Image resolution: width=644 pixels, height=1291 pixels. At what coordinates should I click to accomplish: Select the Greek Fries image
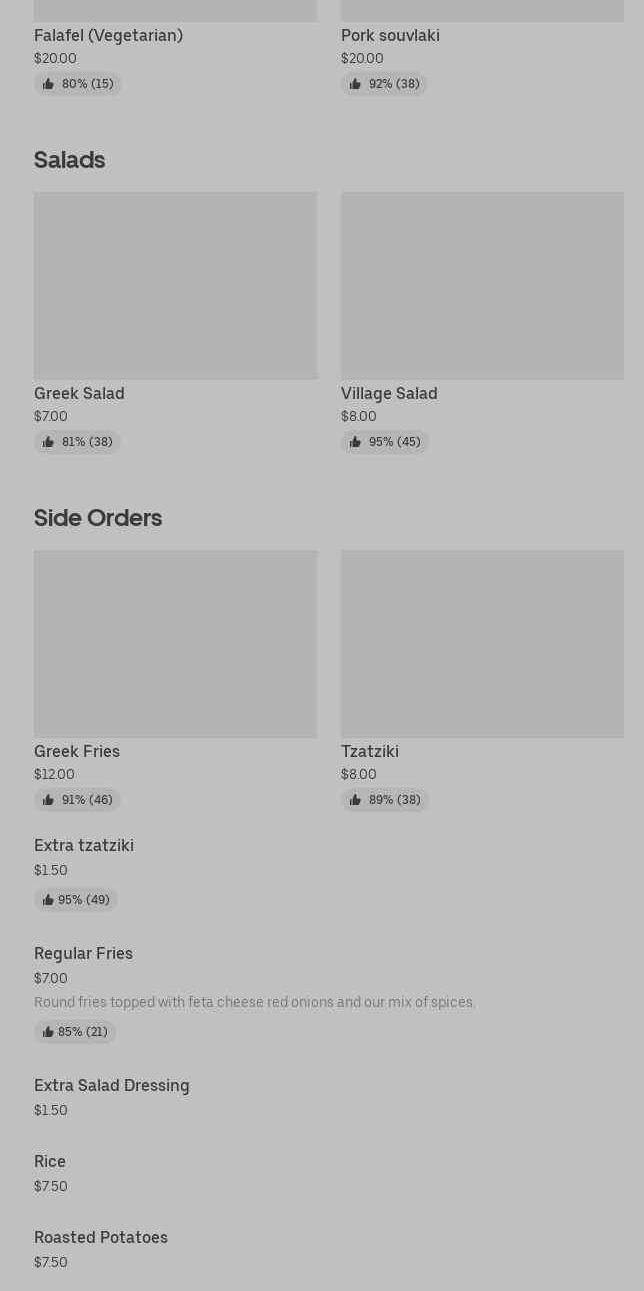pos(175,644)
